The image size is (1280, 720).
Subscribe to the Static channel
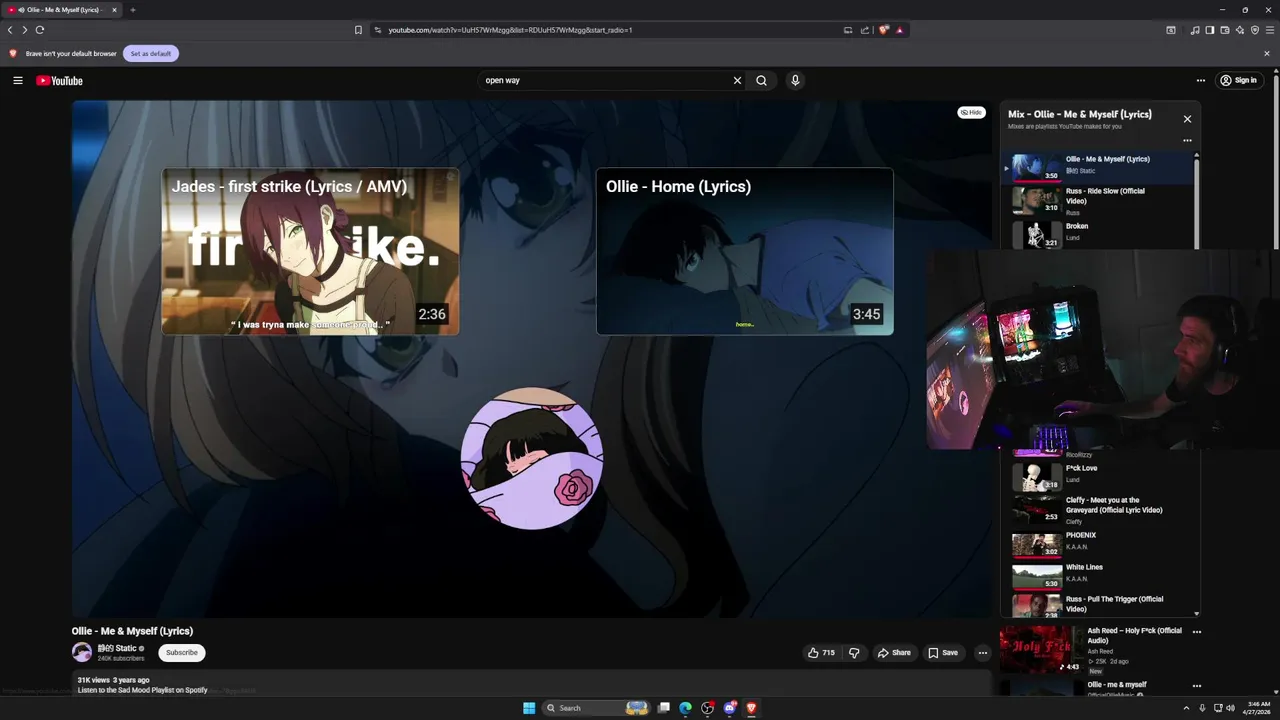(x=182, y=652)
